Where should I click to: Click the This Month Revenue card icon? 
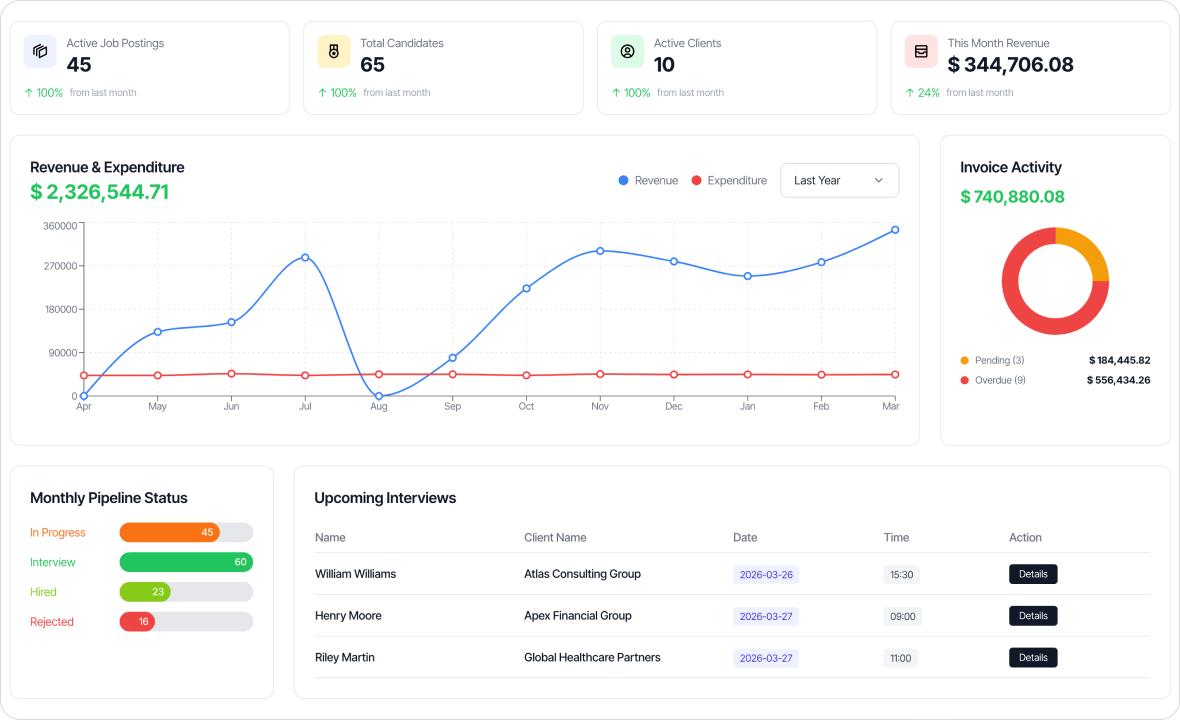pyautogui.click(x=920, y=50)
